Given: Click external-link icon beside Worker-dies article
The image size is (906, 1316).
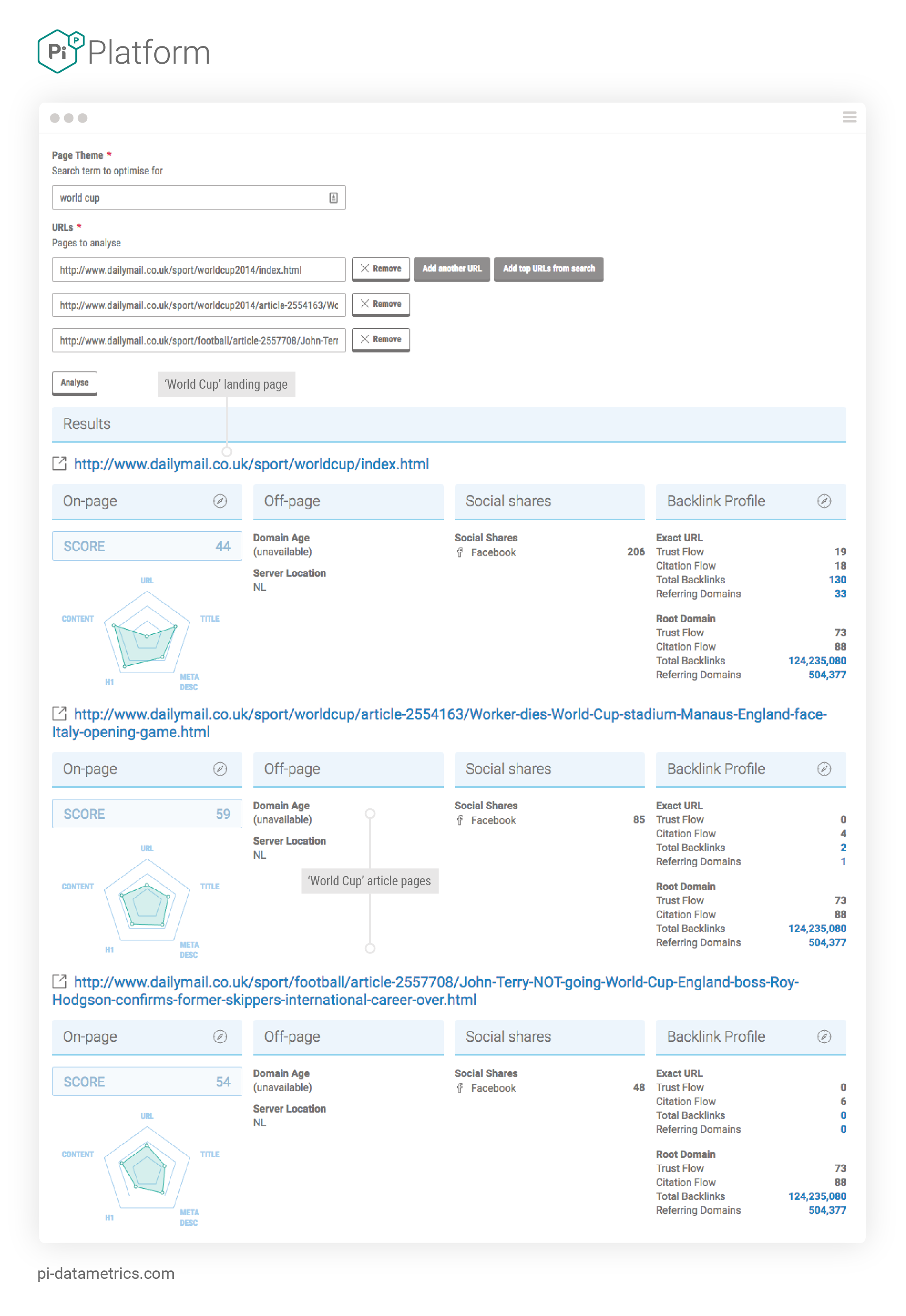Looking at the screenshot, I should (x=60, y=714).
